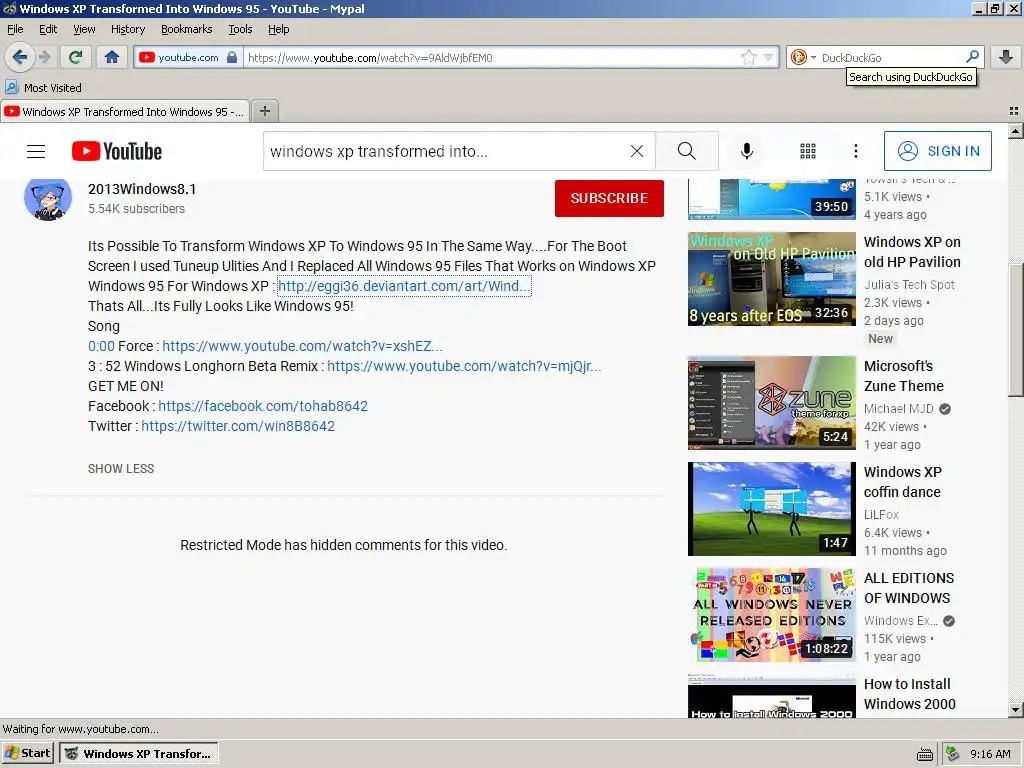
Task: Click the search magnifier in DuckDuckGo box
Action: [x=972, y=57]
